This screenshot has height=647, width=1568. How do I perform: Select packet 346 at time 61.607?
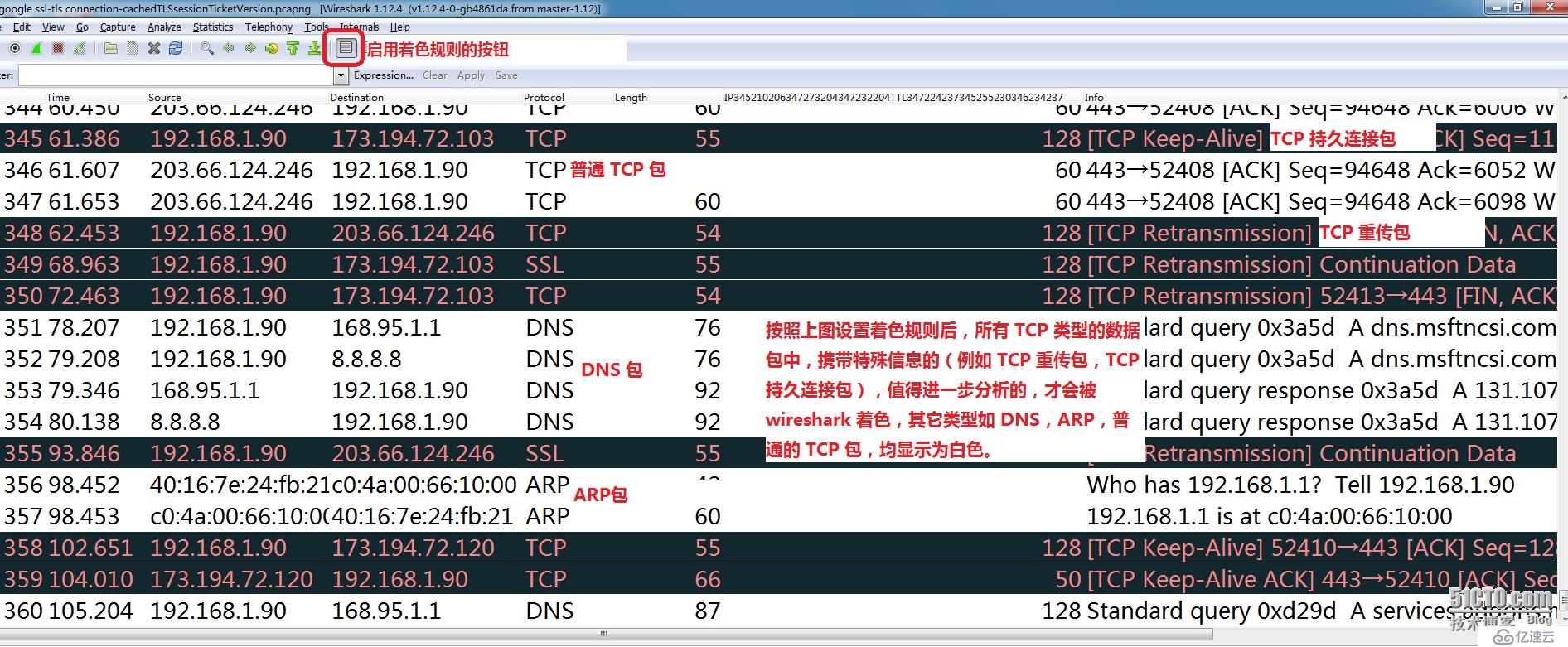(x=779, y=170)
